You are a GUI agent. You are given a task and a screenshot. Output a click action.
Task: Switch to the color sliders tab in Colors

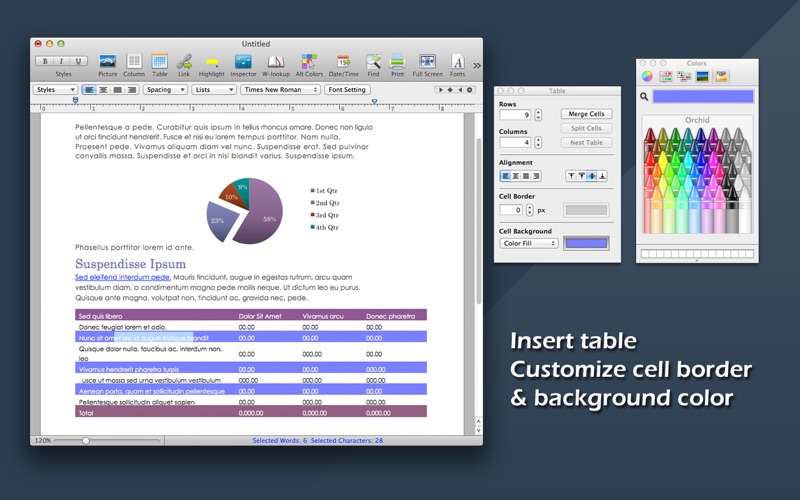click(665, 77)
